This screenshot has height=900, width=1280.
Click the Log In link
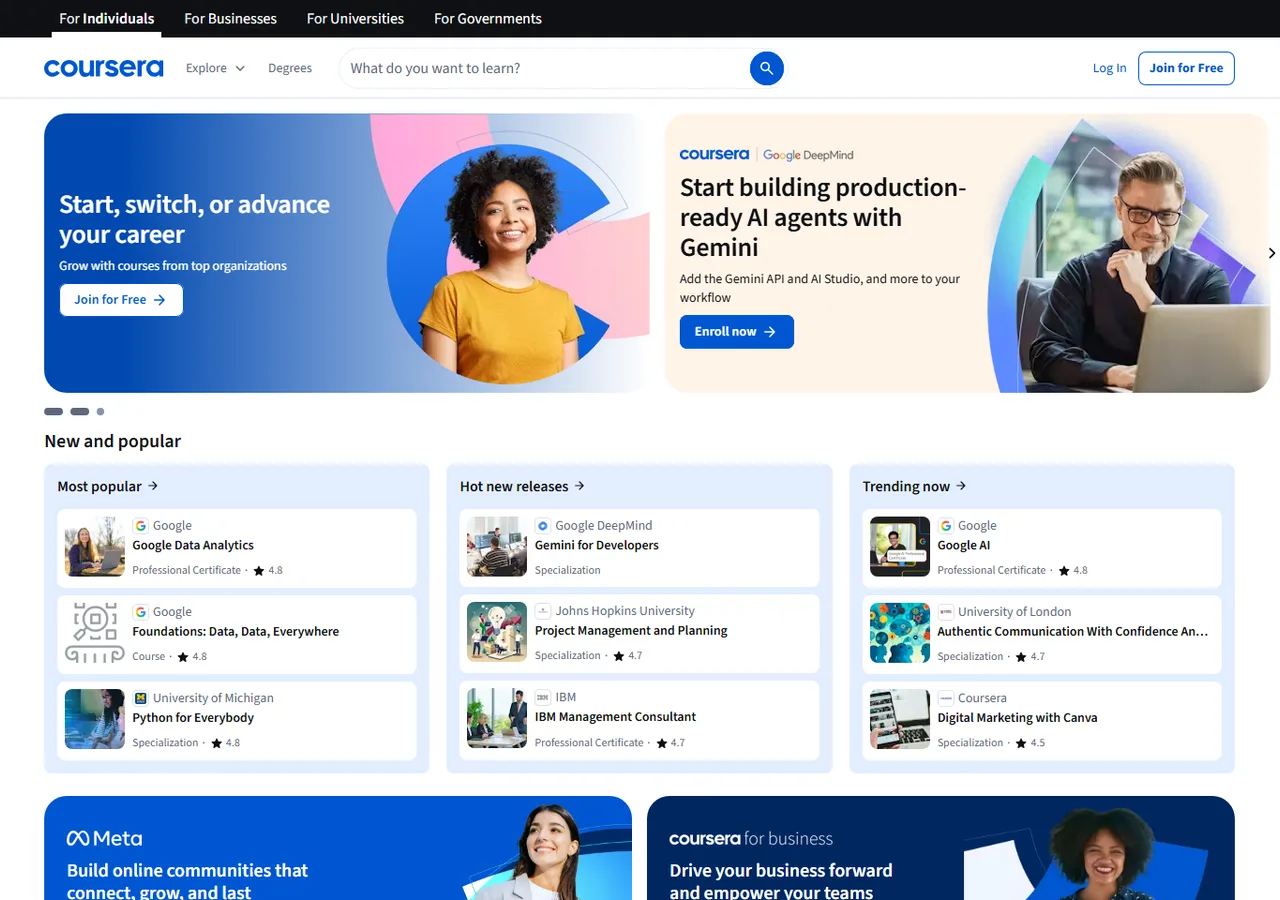click(1109, 68)
